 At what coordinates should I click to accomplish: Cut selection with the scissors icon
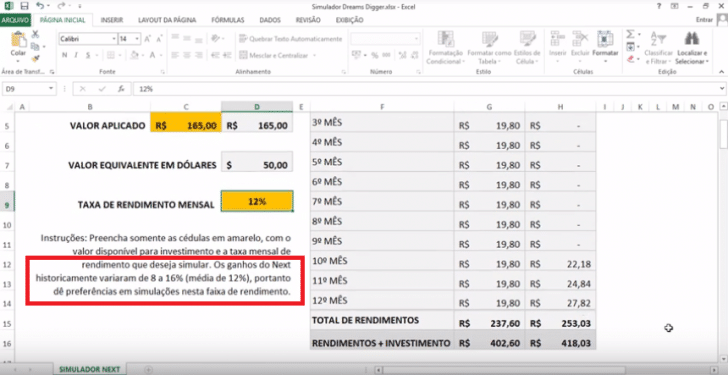(35, 35)
